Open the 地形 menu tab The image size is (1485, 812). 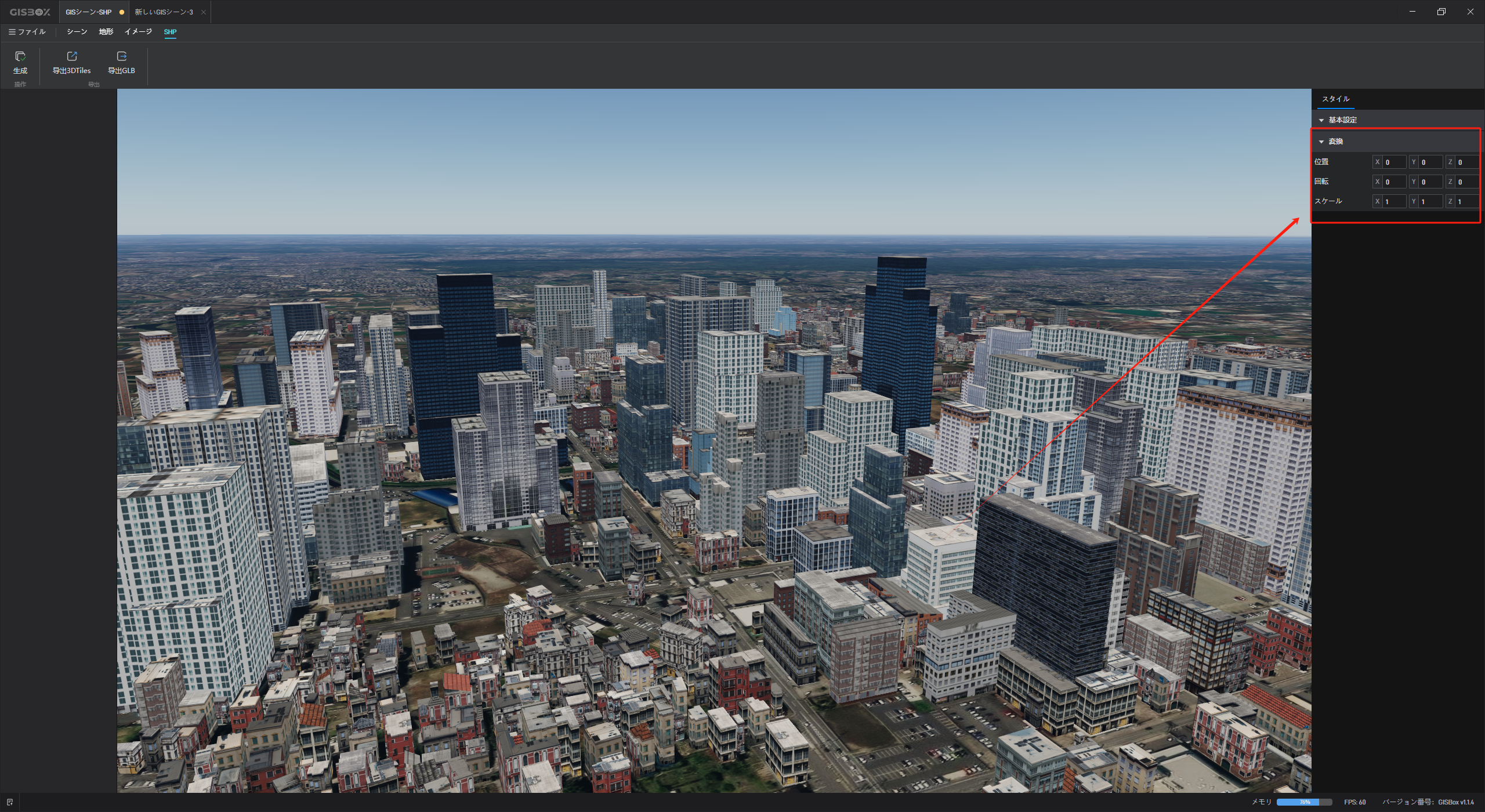point(106,32)
